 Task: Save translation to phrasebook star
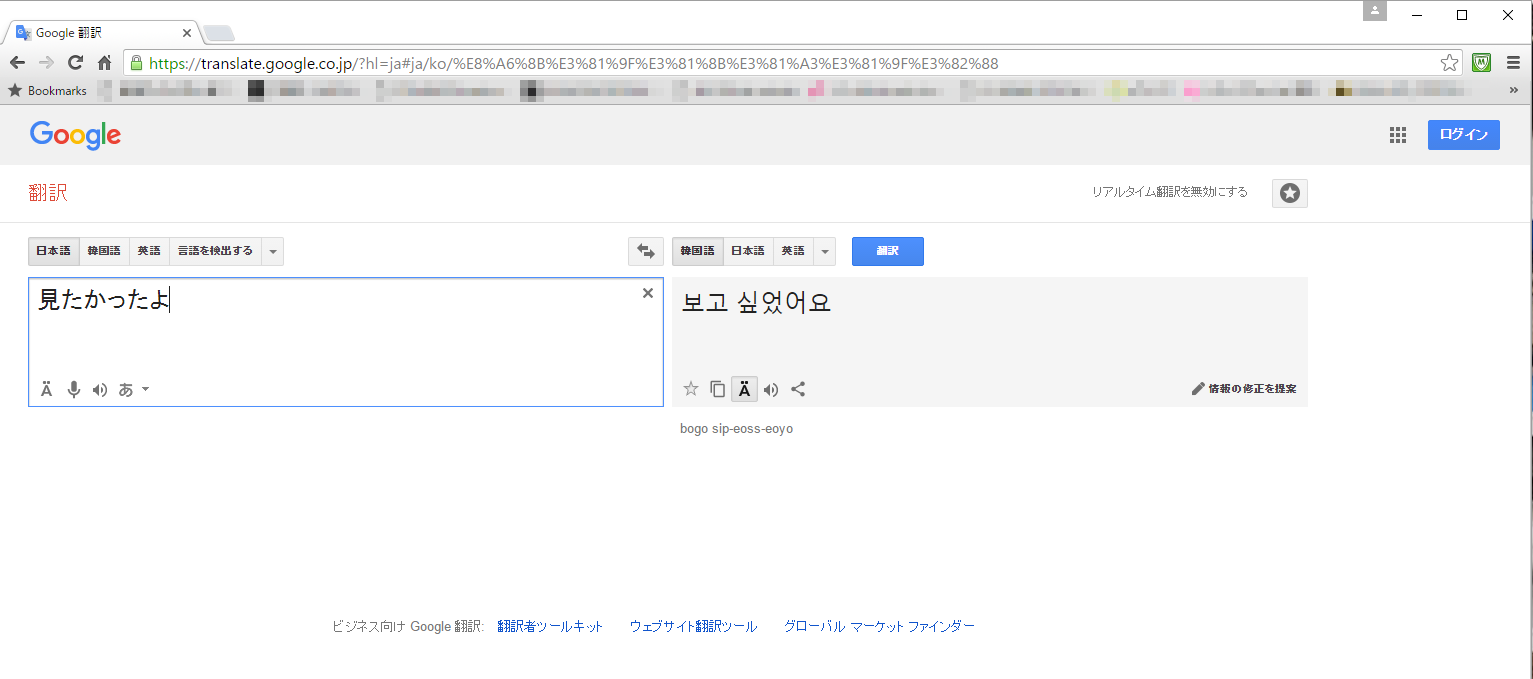click(x=691, y=389)
